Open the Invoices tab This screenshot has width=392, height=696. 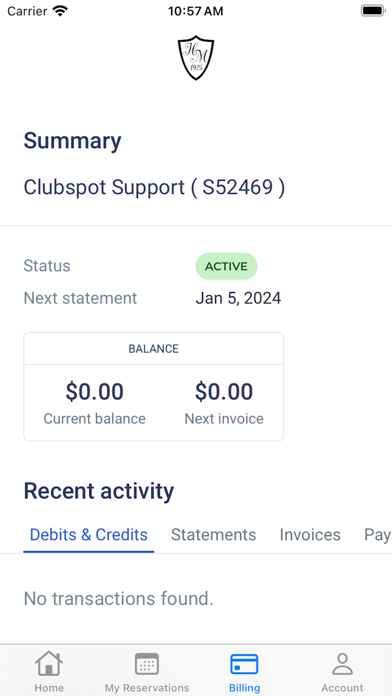click(310, 535)
